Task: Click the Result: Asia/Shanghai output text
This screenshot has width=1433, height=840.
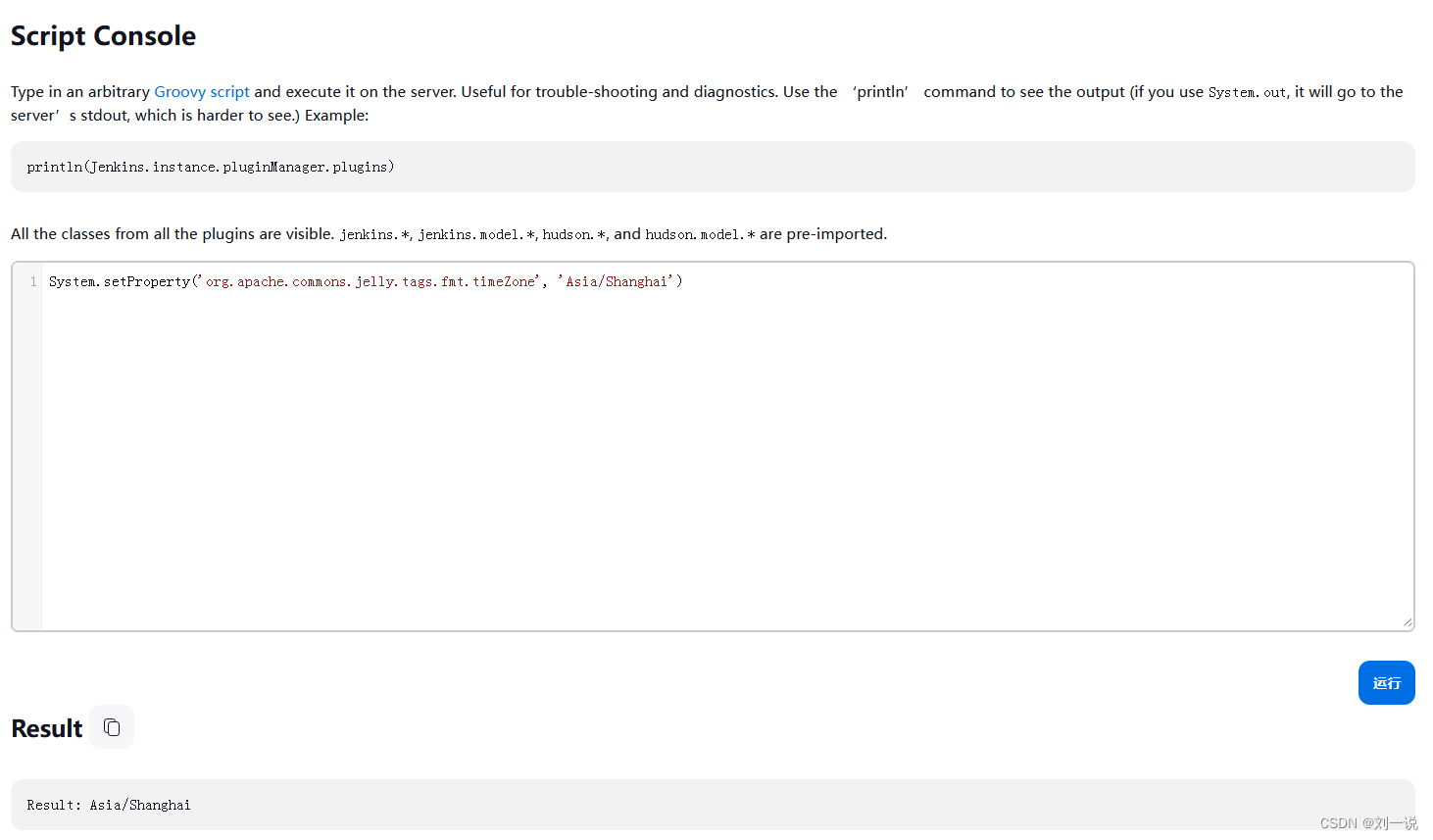Action: click(x=109, y=806)
